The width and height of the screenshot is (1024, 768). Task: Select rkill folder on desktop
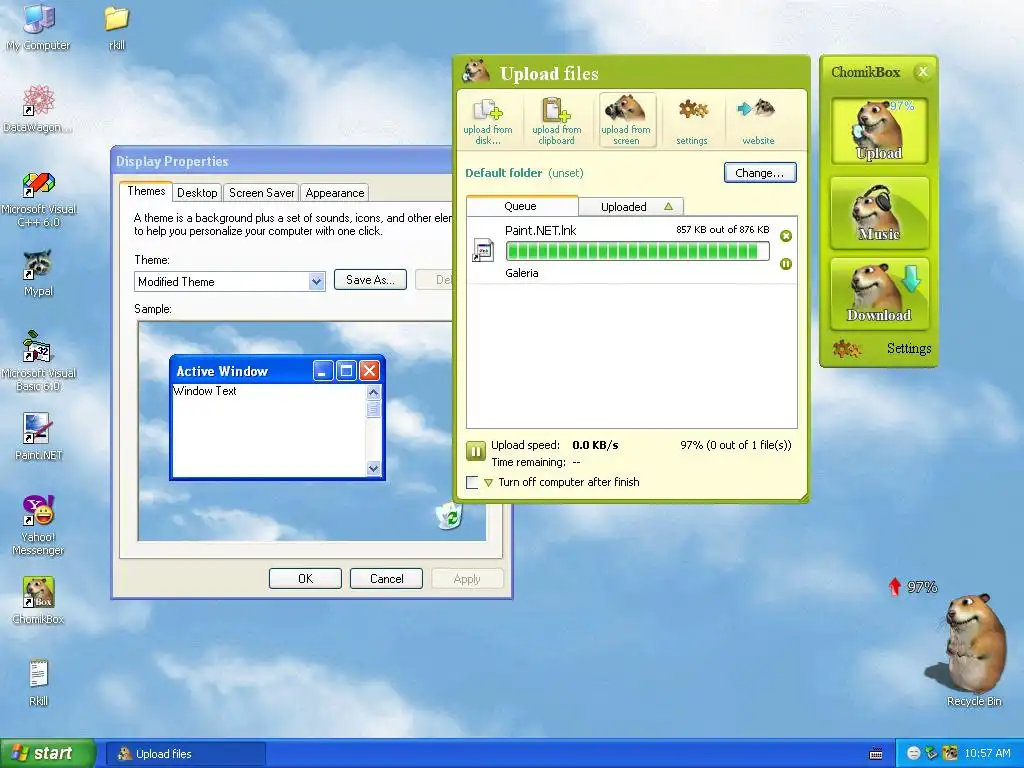(x=117, y=28)
